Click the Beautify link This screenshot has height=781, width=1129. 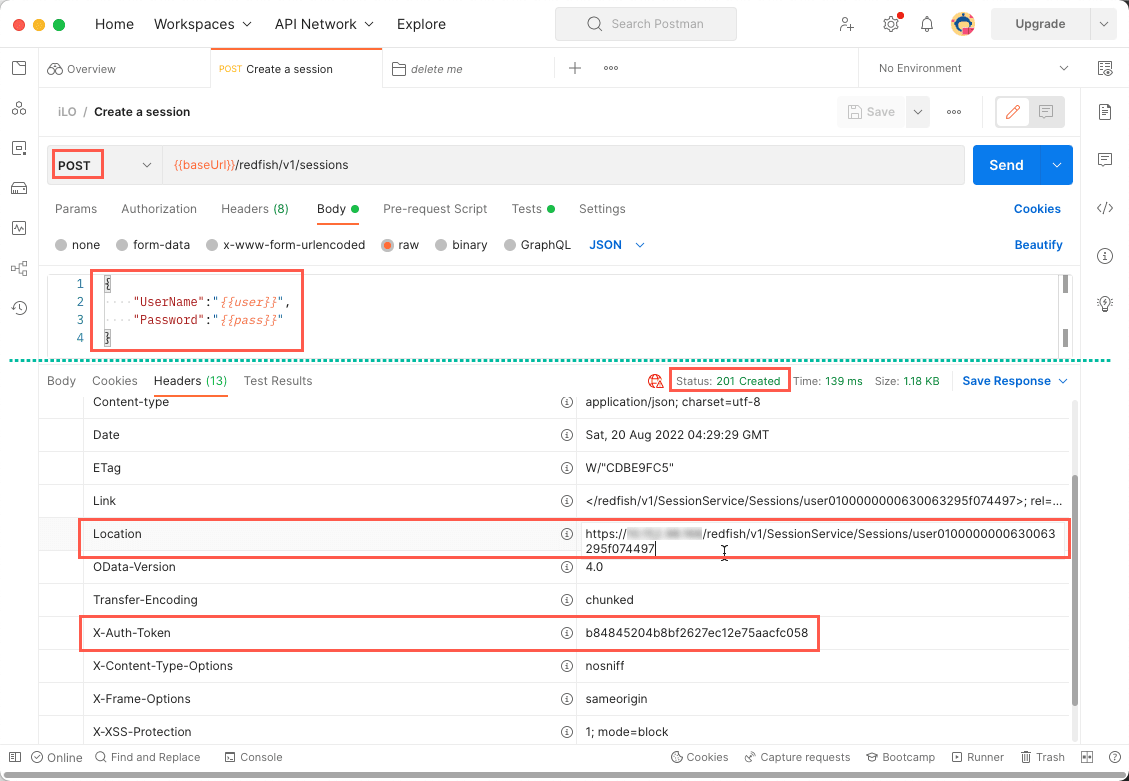1038,245
